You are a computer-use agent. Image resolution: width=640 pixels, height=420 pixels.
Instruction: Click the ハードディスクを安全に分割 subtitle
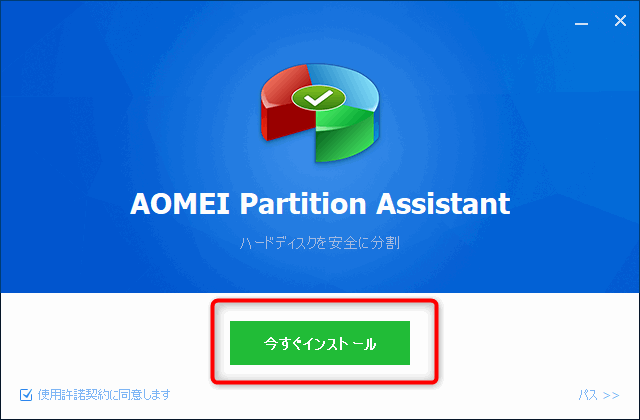point(320,243)
